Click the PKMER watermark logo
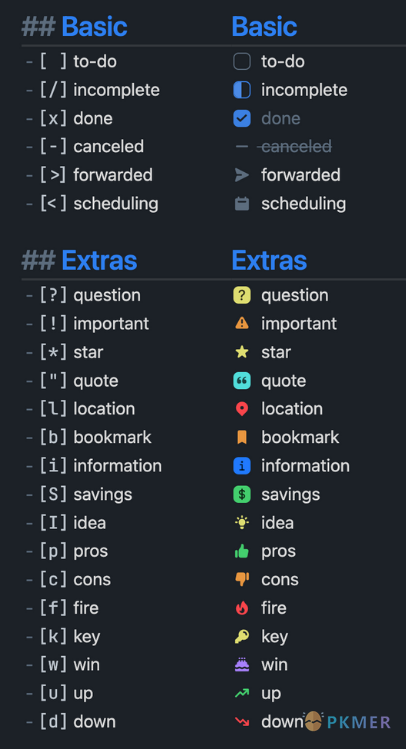 tap(347, 721)
